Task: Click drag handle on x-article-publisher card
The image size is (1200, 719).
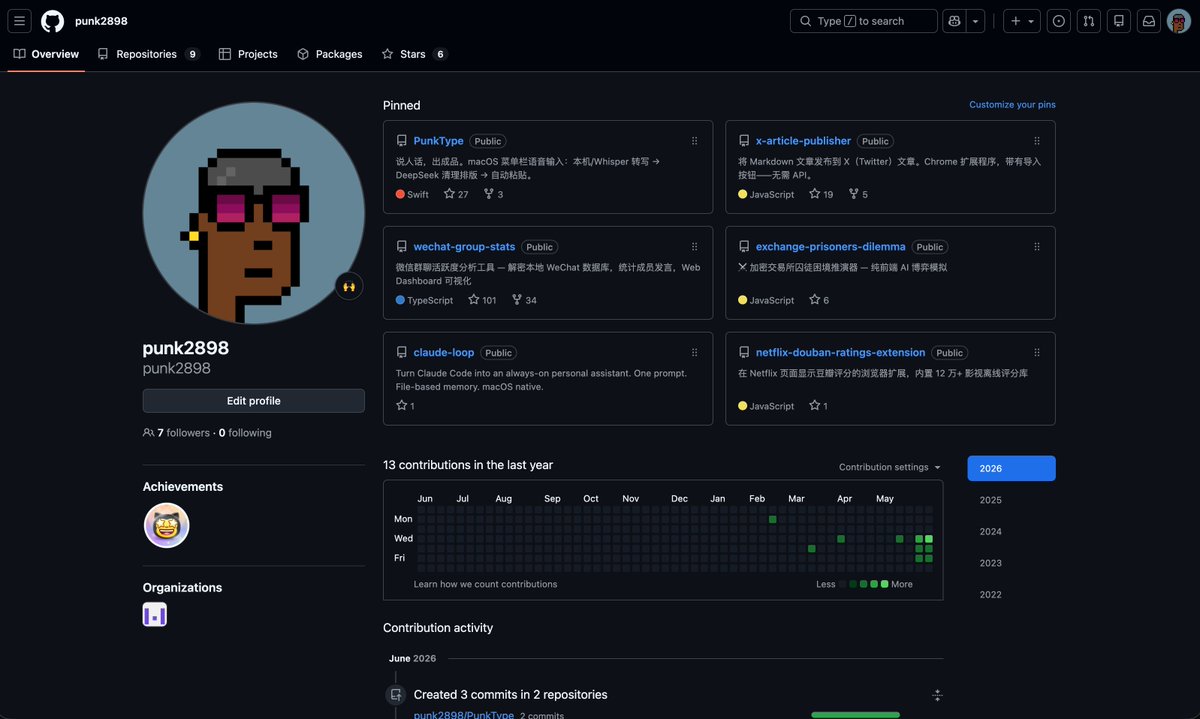Action: (x=1037, y=141)
